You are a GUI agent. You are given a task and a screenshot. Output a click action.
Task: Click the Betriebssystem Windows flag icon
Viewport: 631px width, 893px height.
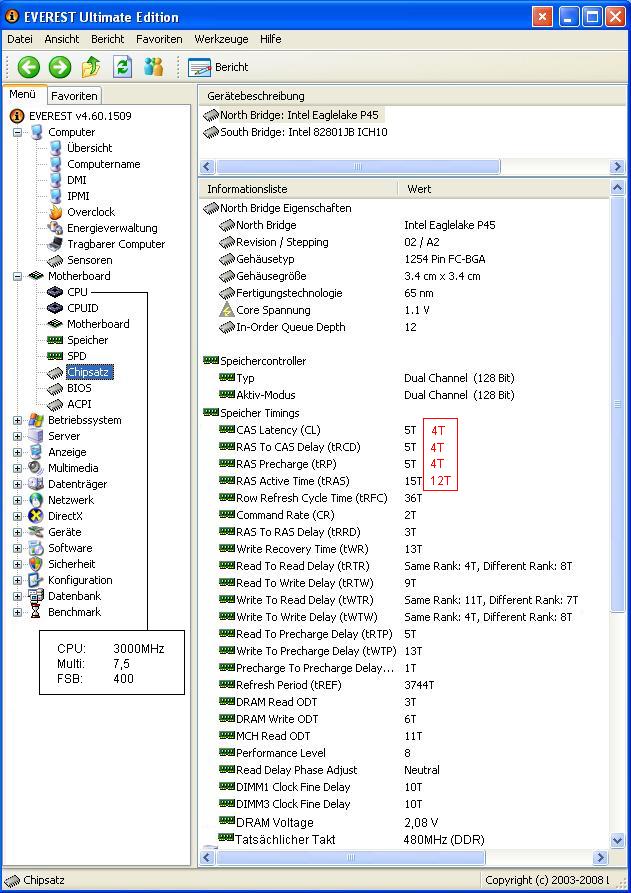[x=36, y=420]
